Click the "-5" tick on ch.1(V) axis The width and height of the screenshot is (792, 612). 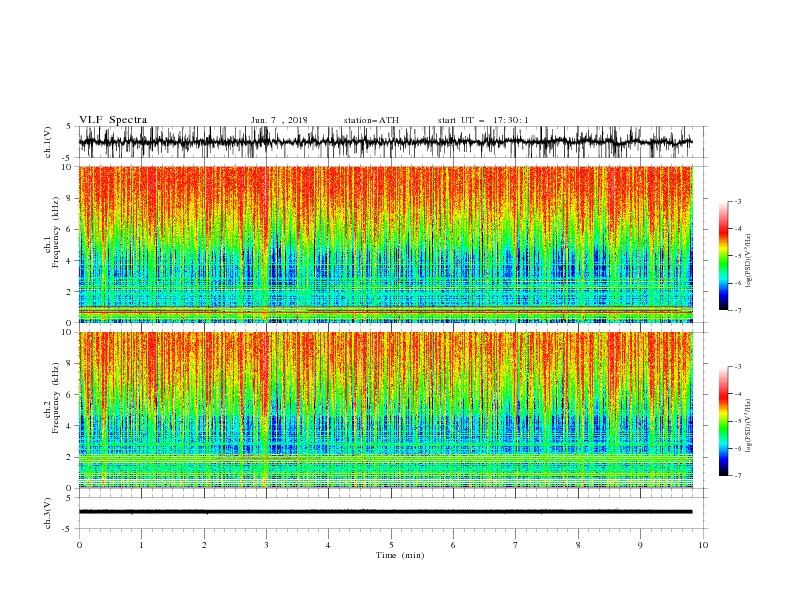click(x=68, y=158)
